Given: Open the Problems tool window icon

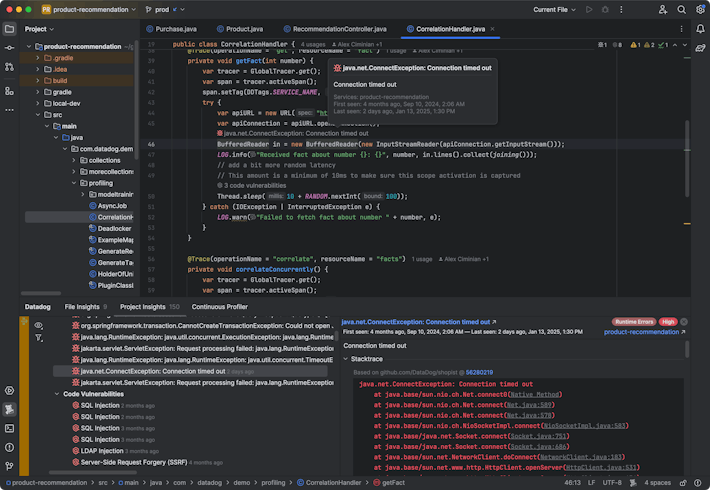Looking at the screenshot, I should click(9, 447).
